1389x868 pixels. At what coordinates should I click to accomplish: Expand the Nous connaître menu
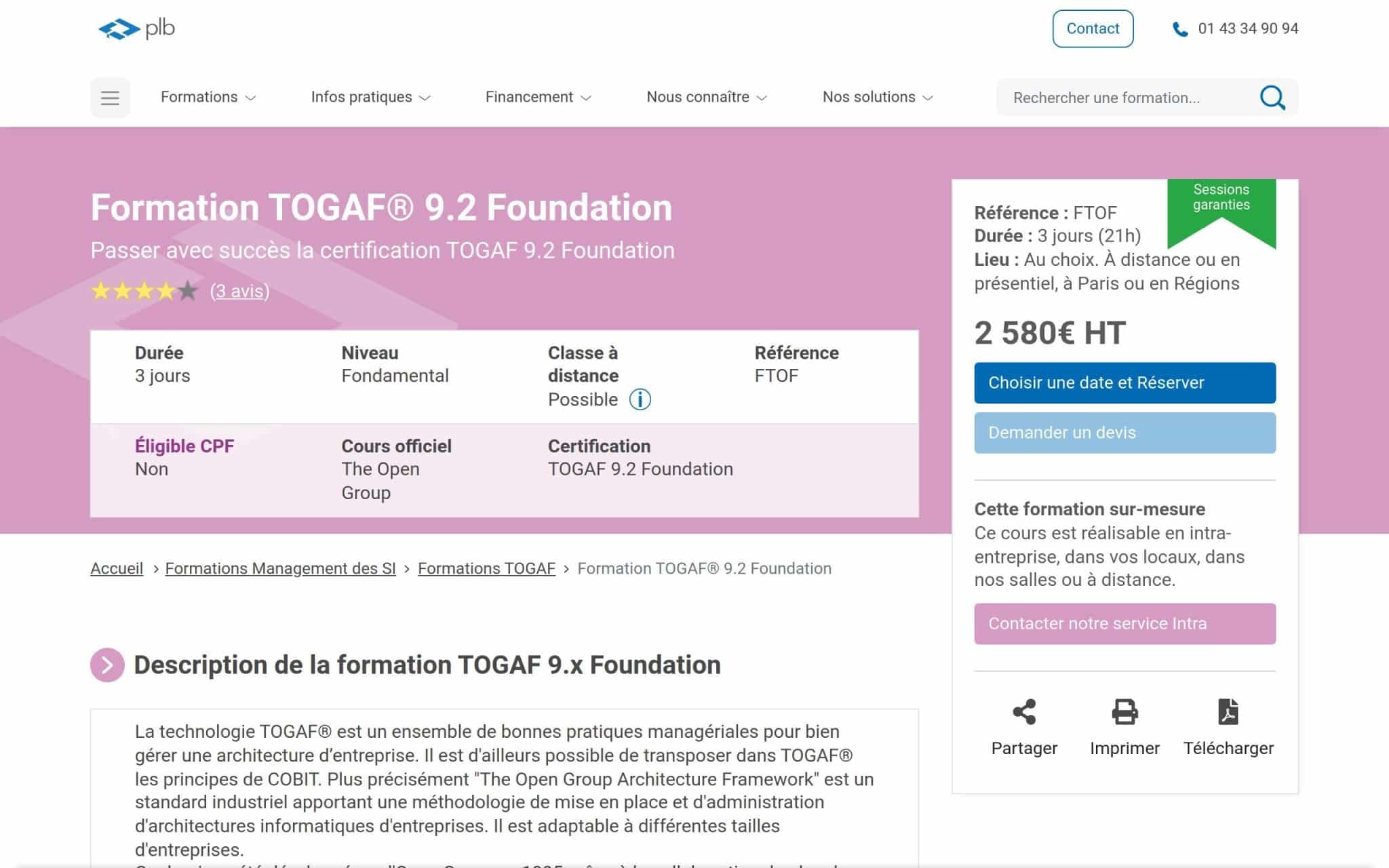pos(706,97)
